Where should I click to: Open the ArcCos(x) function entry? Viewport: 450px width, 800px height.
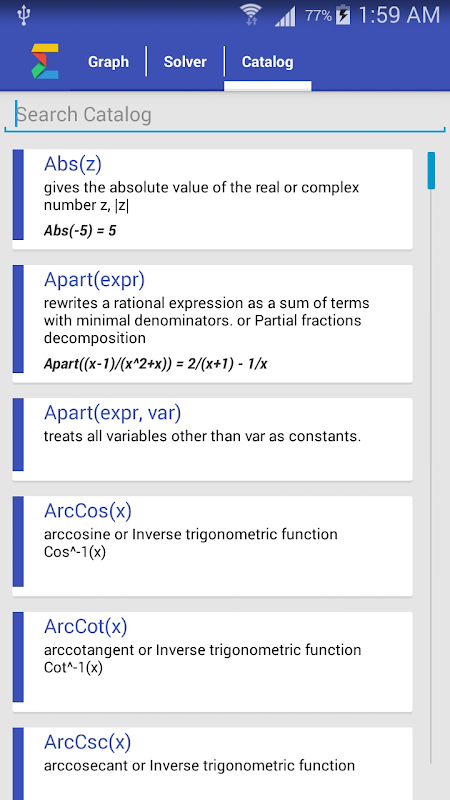tap(212, 545)
